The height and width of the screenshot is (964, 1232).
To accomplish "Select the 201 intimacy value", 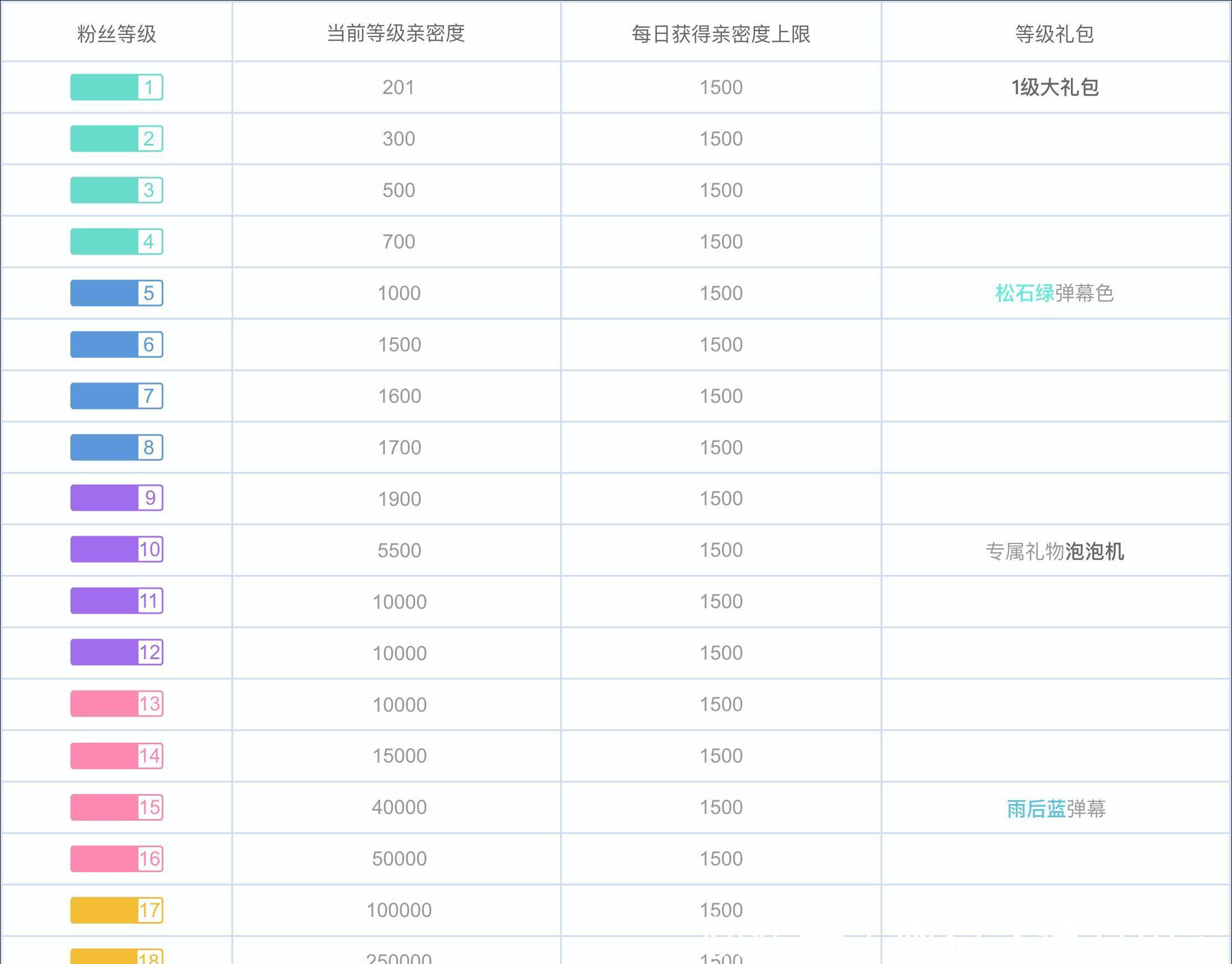I will (398, 87).
